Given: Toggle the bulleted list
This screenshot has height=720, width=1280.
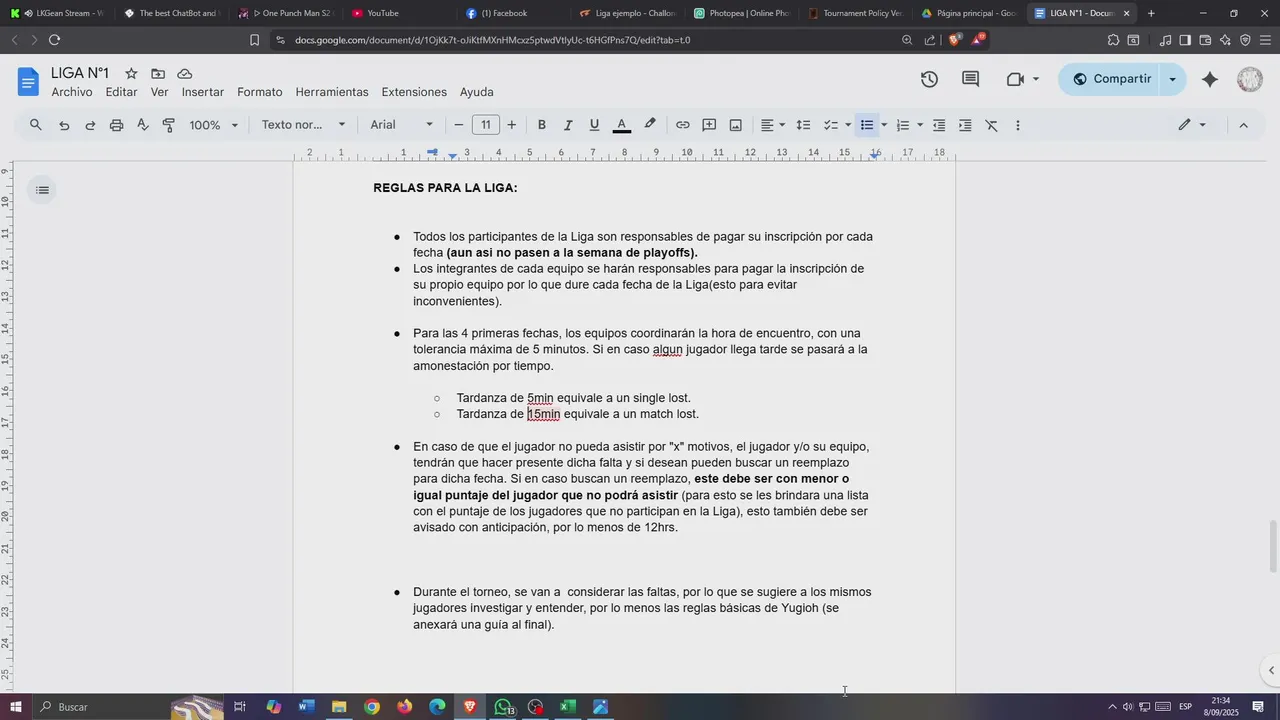Looking at the screenshot, I should (x=867, y=125).
